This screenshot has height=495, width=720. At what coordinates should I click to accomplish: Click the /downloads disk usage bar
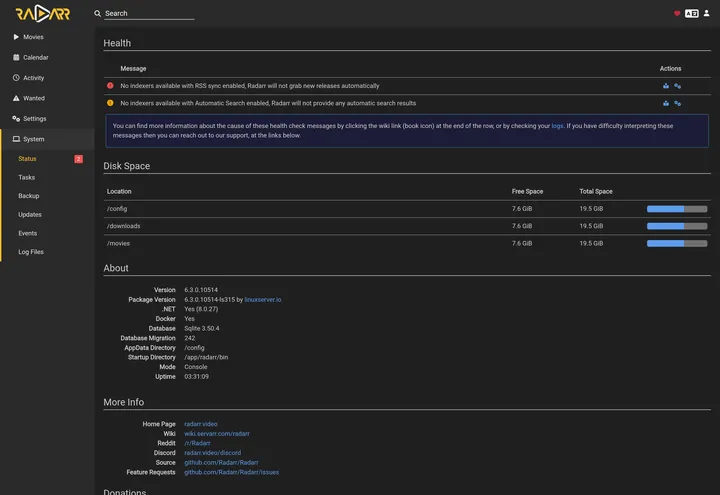tap(677, 226)
